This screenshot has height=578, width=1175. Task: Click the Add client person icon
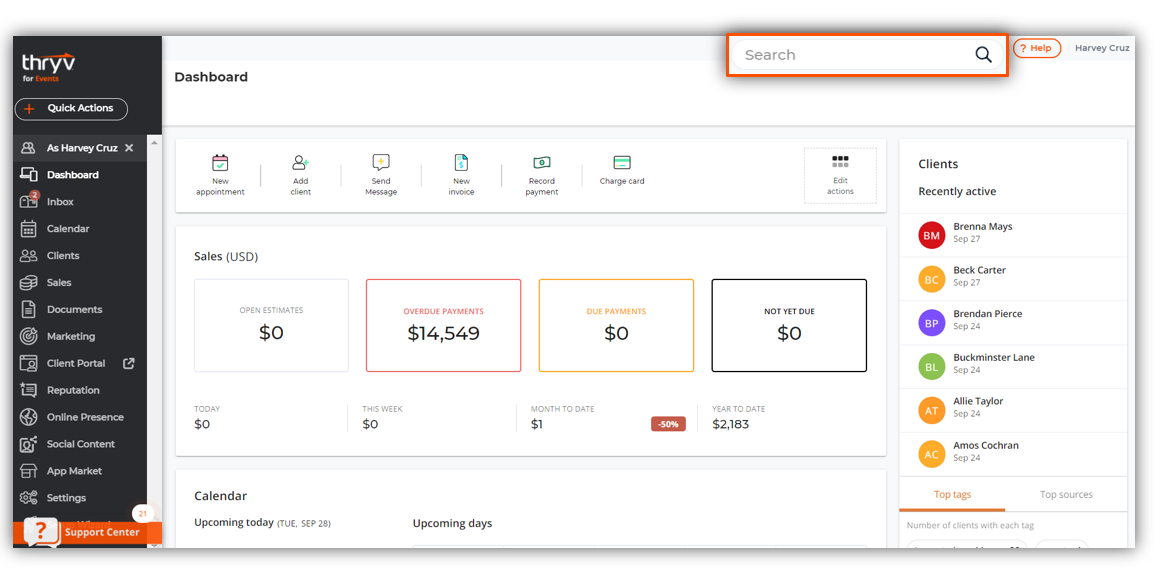tap(300, 163)
